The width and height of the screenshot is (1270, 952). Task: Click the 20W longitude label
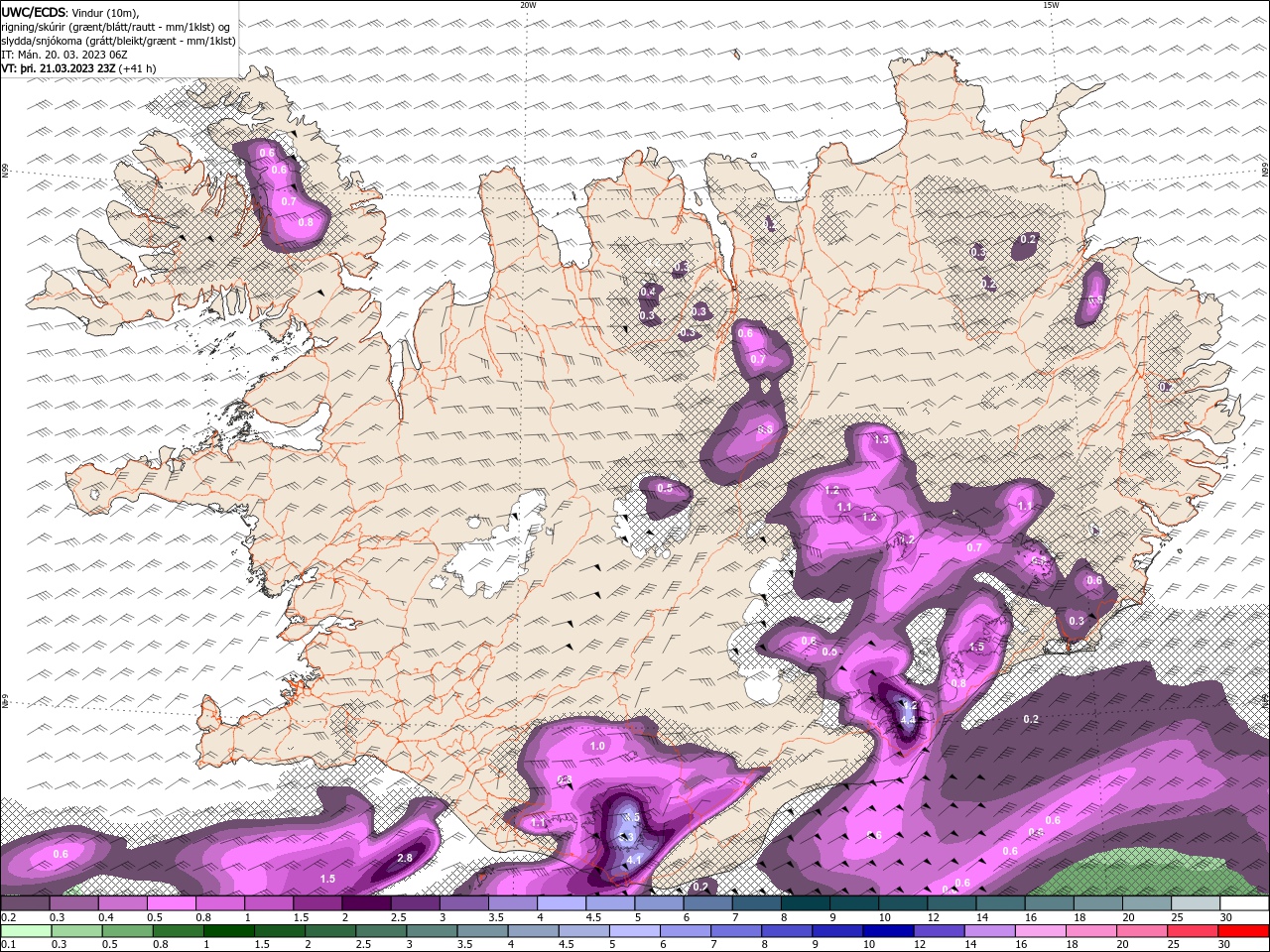[x=528, y=5]
